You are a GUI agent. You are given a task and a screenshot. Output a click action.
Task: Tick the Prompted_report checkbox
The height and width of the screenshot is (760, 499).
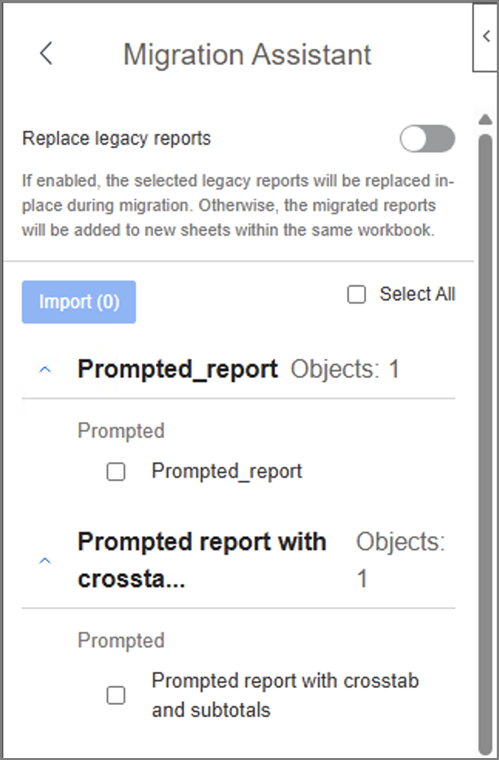click(116, 472)
